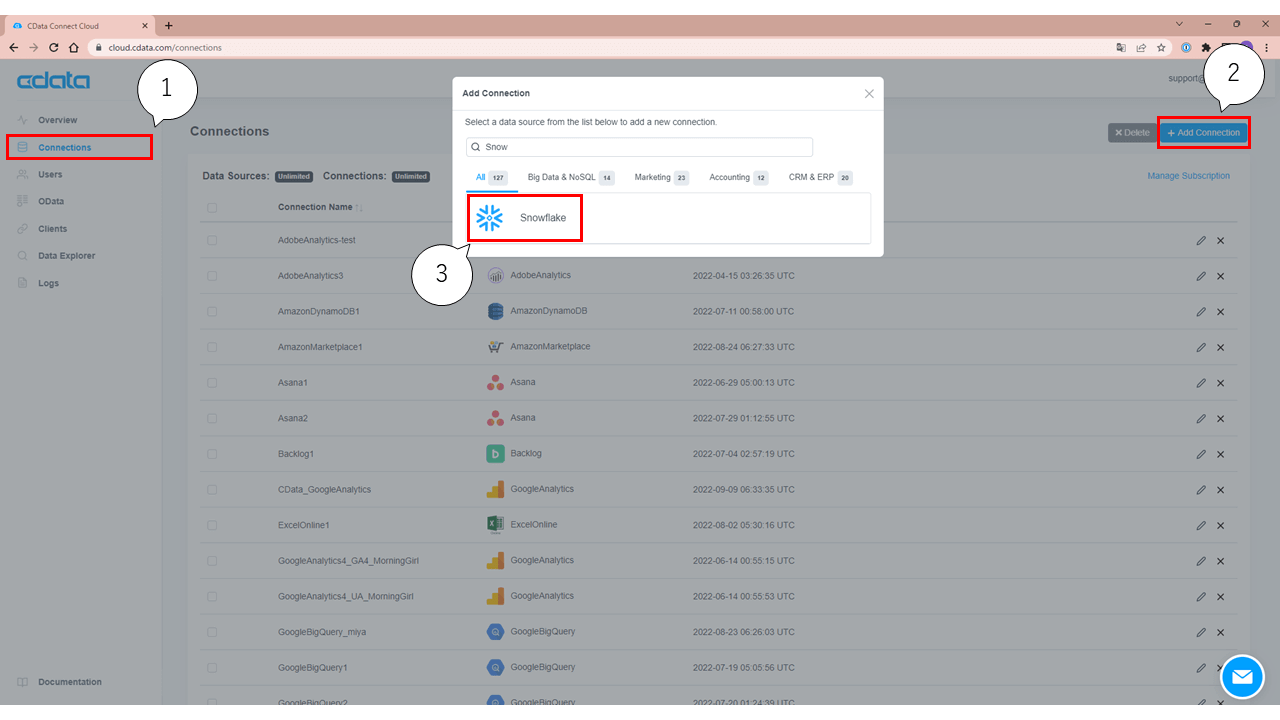
Task: Edit the Asana2 connection
Action: click(x=1201, y=418)
